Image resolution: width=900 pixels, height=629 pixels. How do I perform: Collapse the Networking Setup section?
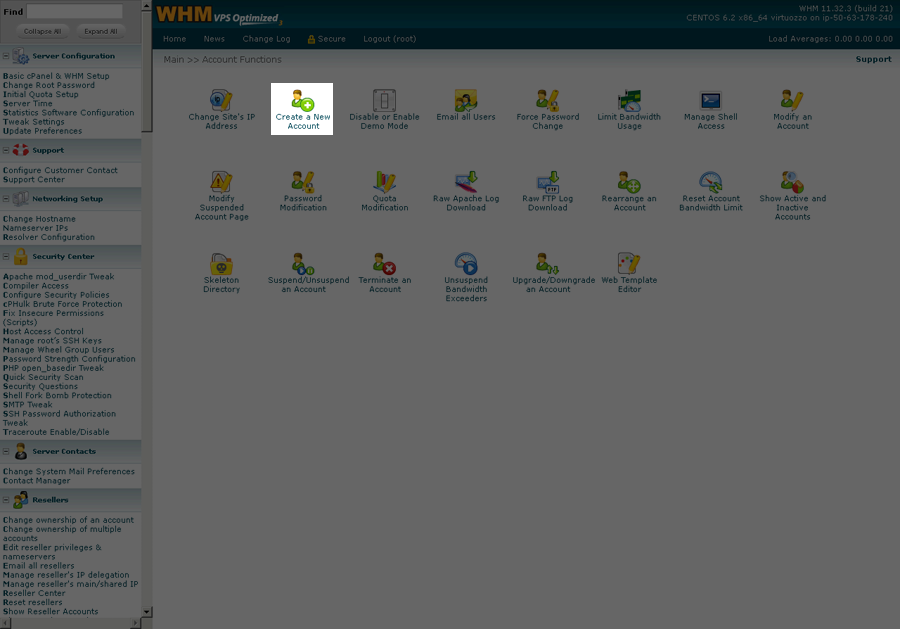click(x=6, y=199)
